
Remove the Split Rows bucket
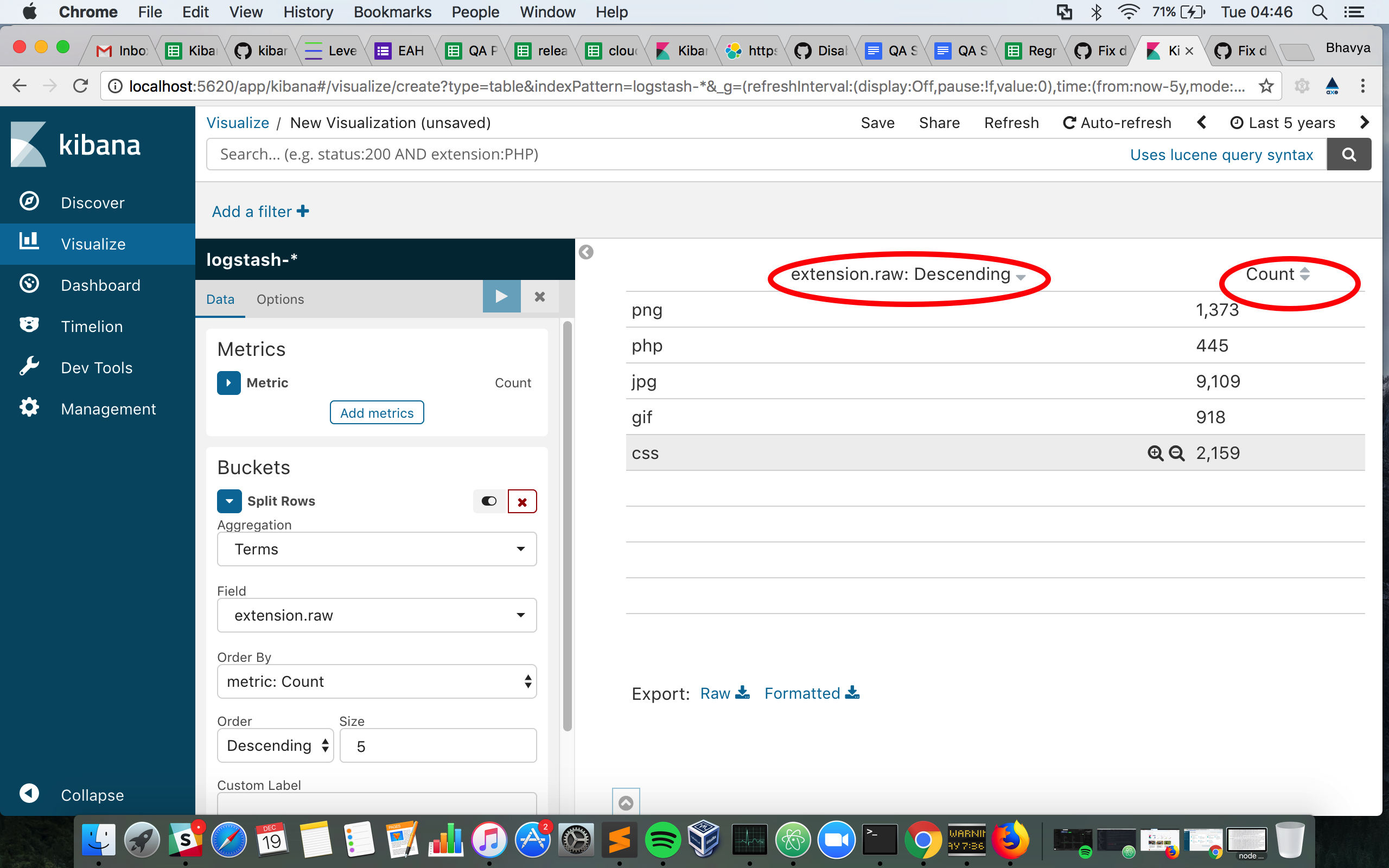(522, 501)
